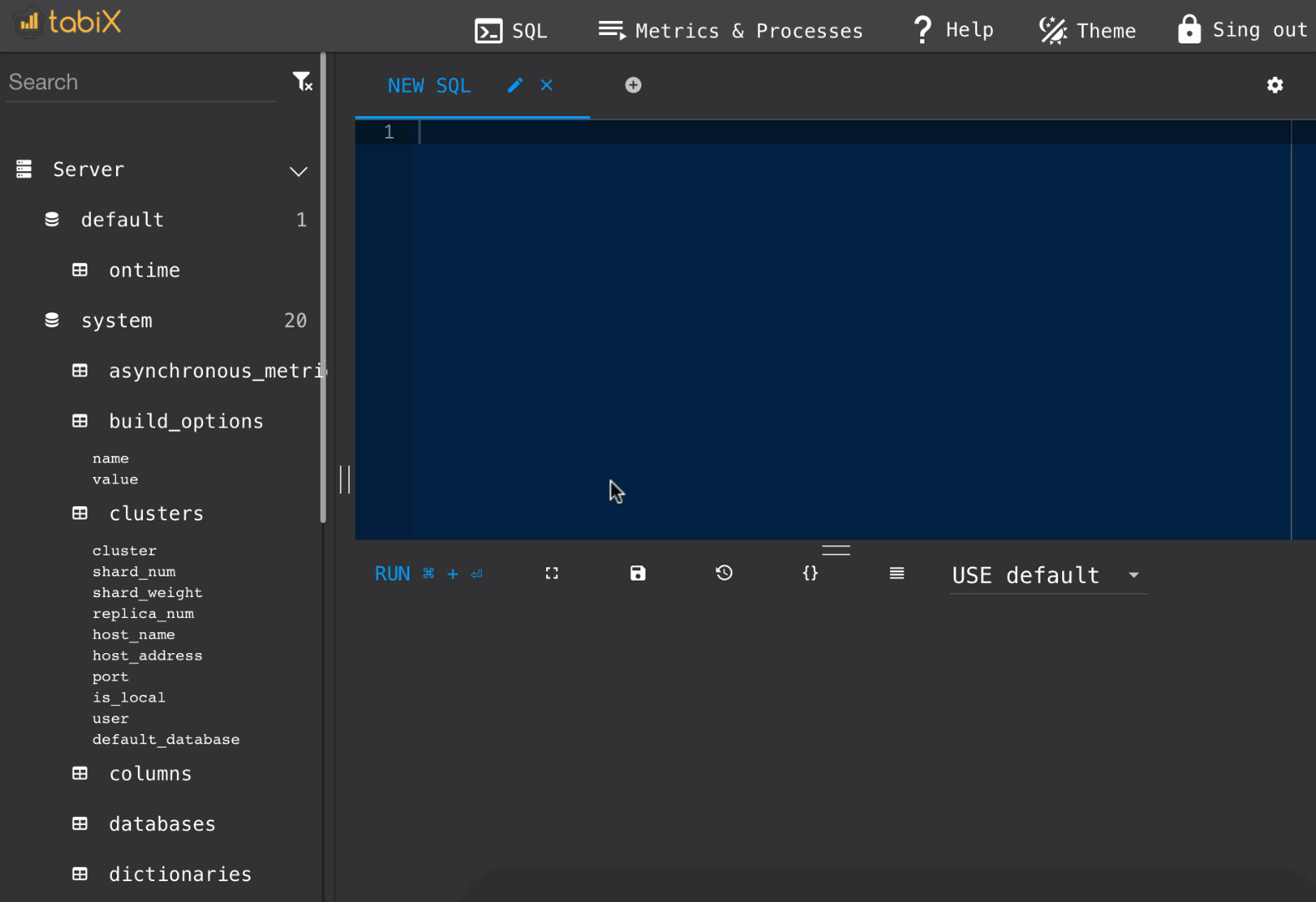Screen dimensions: 1316x902
Task: Click the sidebar splitter handle
Action: [345, 479]
